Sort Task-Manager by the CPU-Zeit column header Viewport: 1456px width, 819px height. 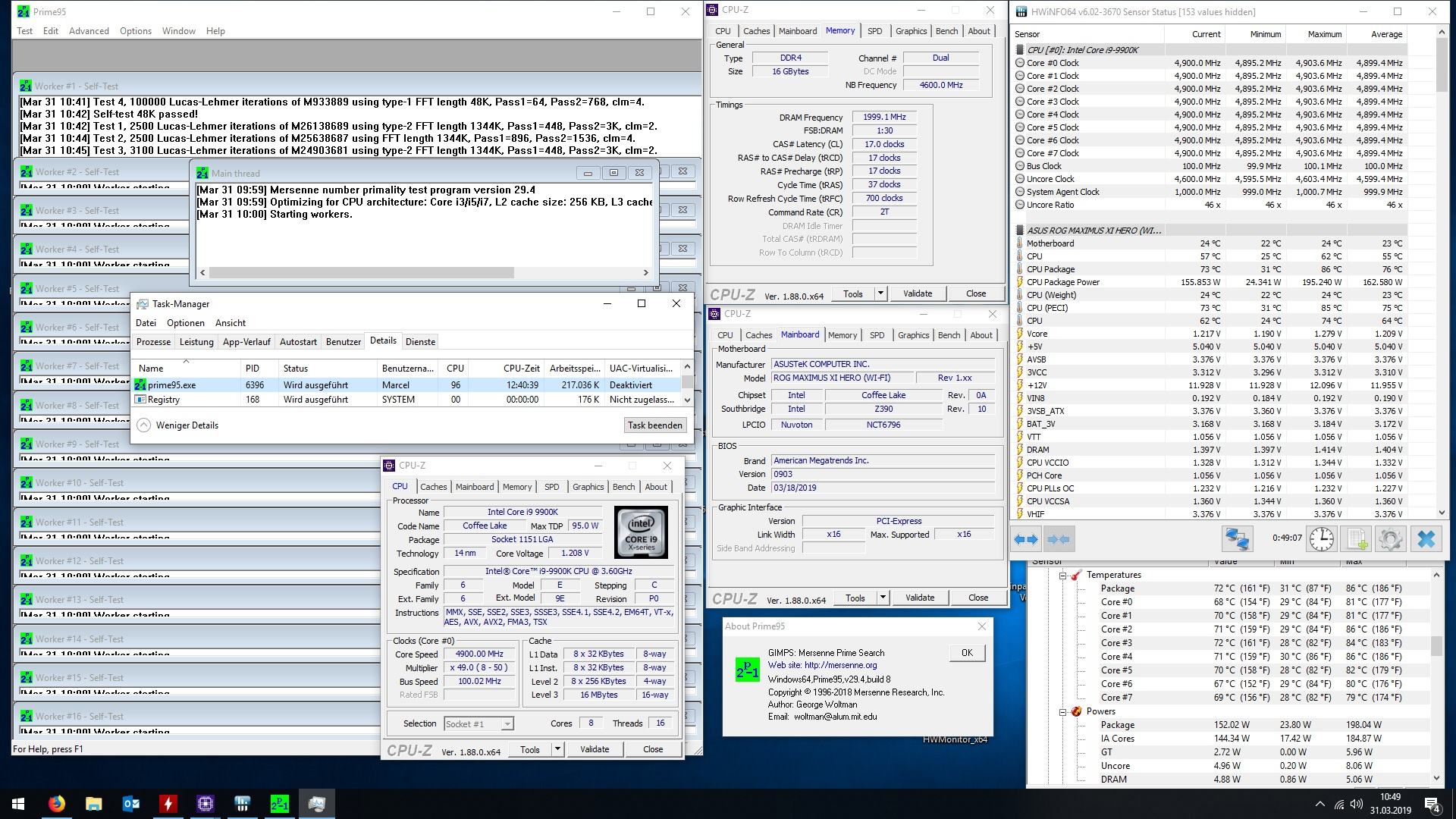pyautogui.click(x=506, y=369)
